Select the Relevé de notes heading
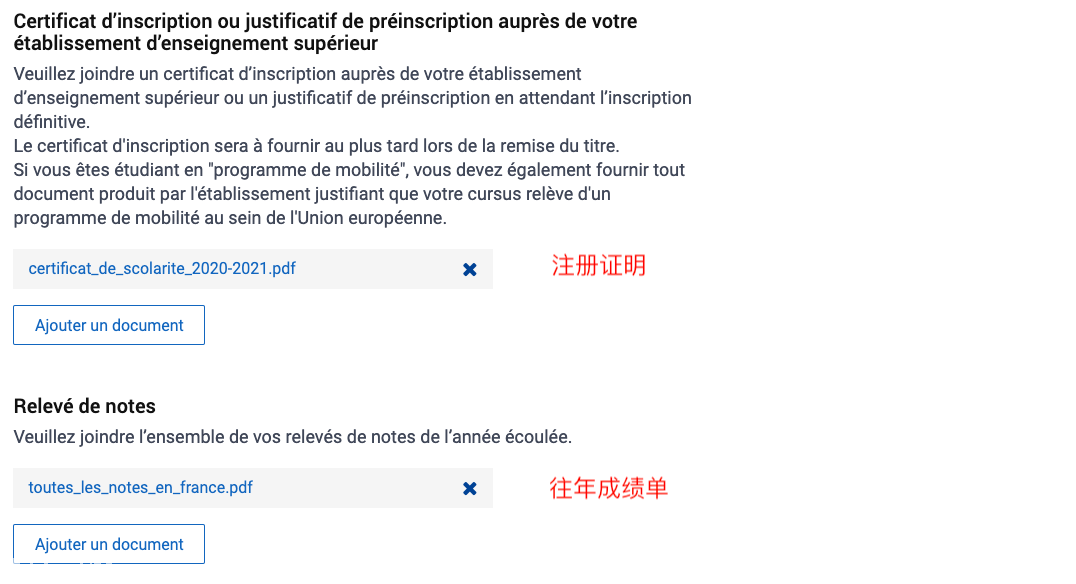The image size is (1076, 584). click(84, 406)
